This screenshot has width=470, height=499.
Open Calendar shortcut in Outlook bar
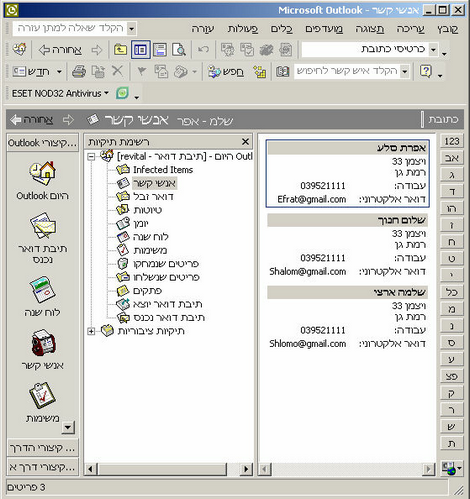point(42,289)
